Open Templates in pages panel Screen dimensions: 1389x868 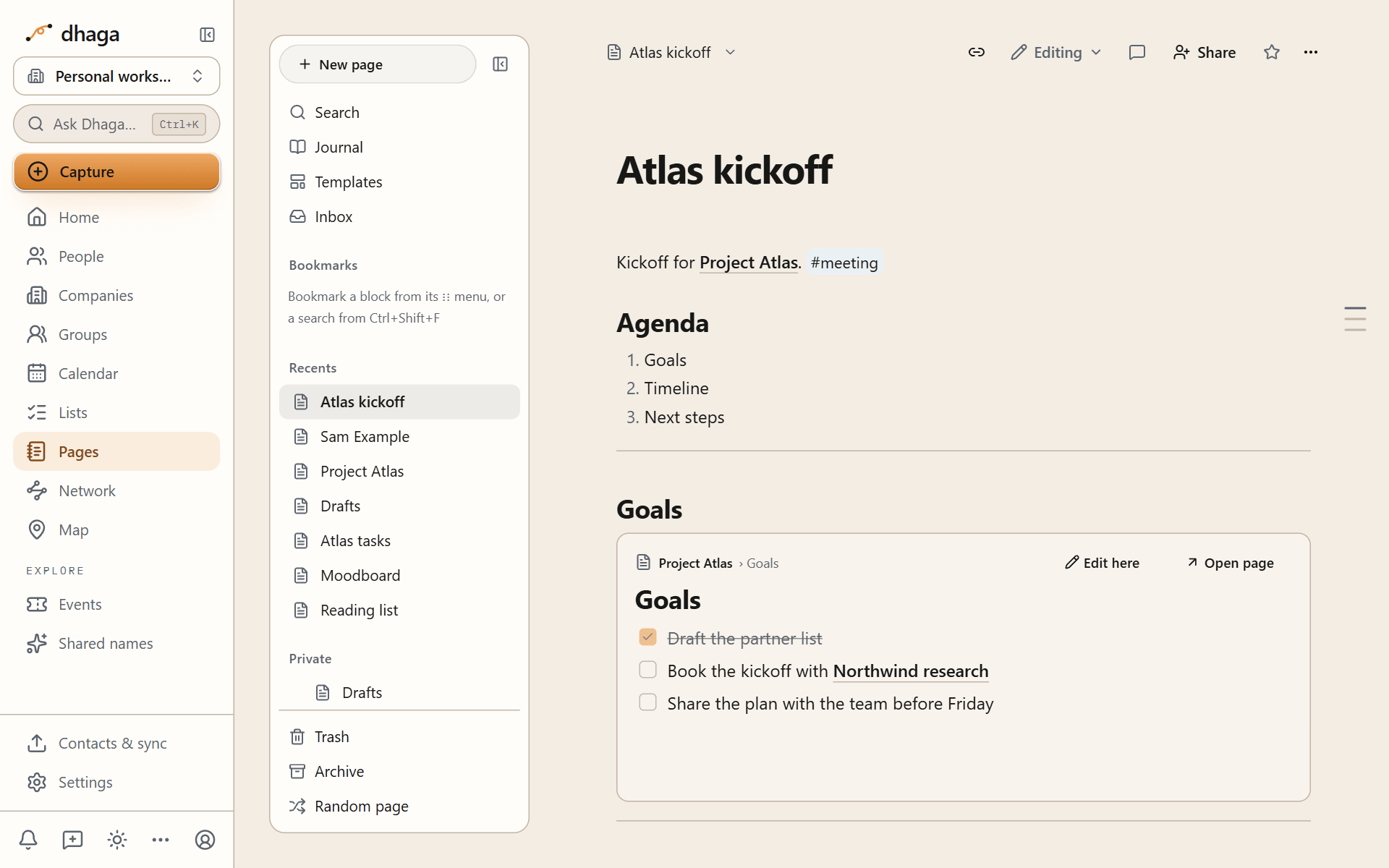[x=399, y=182]
